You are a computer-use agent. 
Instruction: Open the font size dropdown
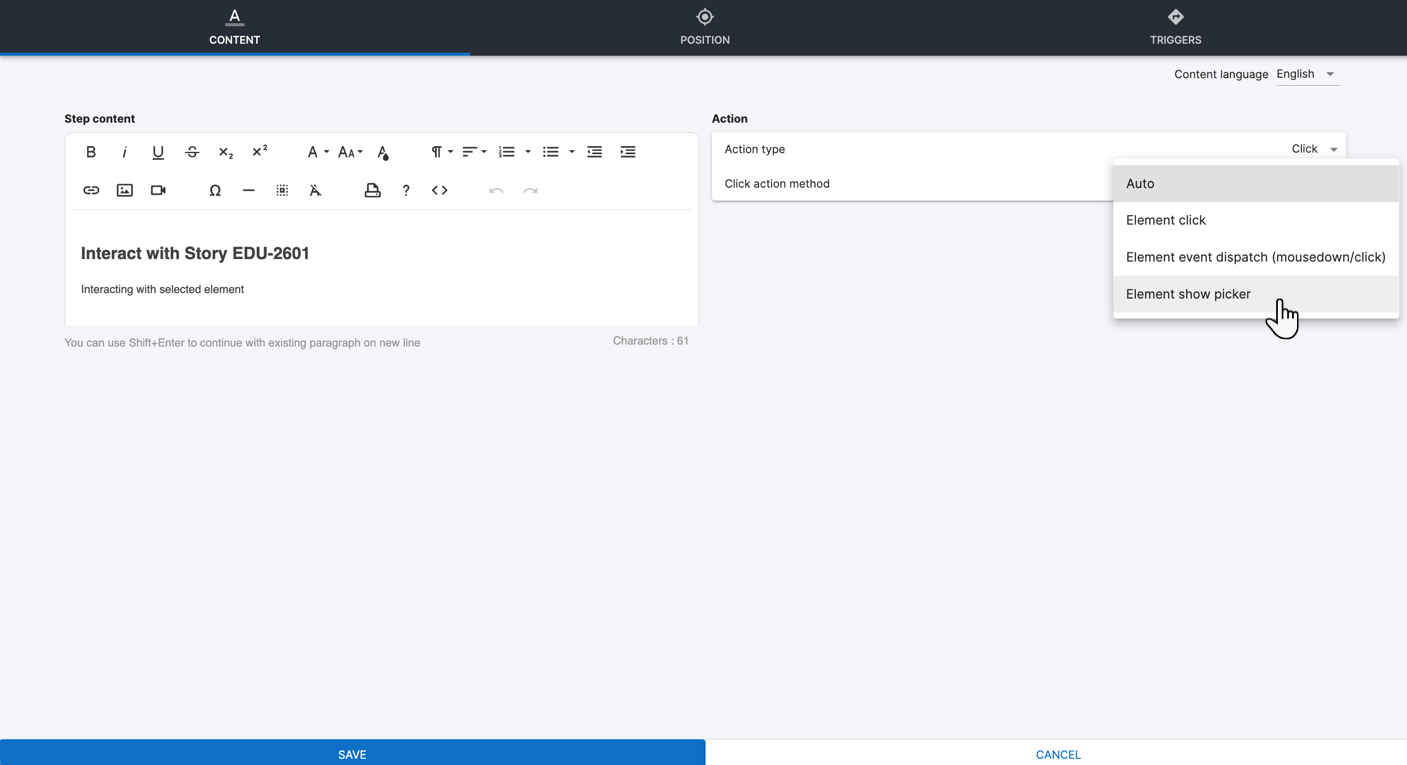tap(350, 152)
